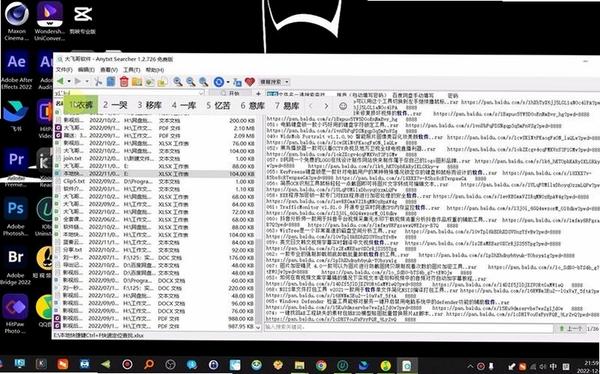Click the plus button beside 开始
The height and width of the screenshot is (374, 600).
click(x=259, y=93)
